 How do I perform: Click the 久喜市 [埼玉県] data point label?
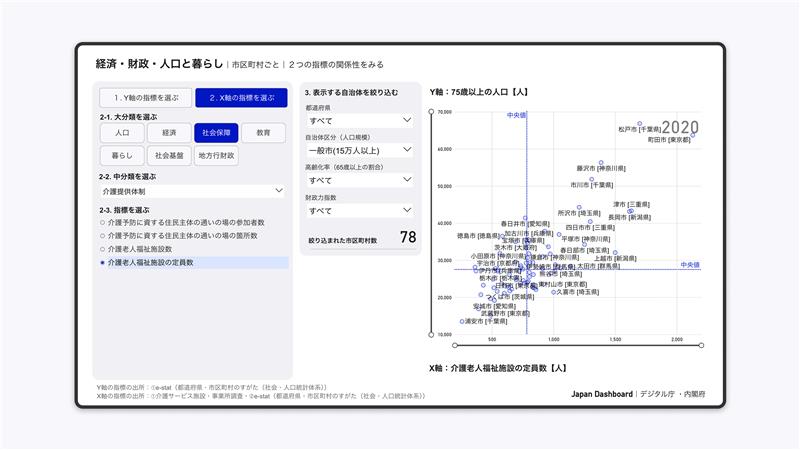pyautogui.click(x=578, y=292)
